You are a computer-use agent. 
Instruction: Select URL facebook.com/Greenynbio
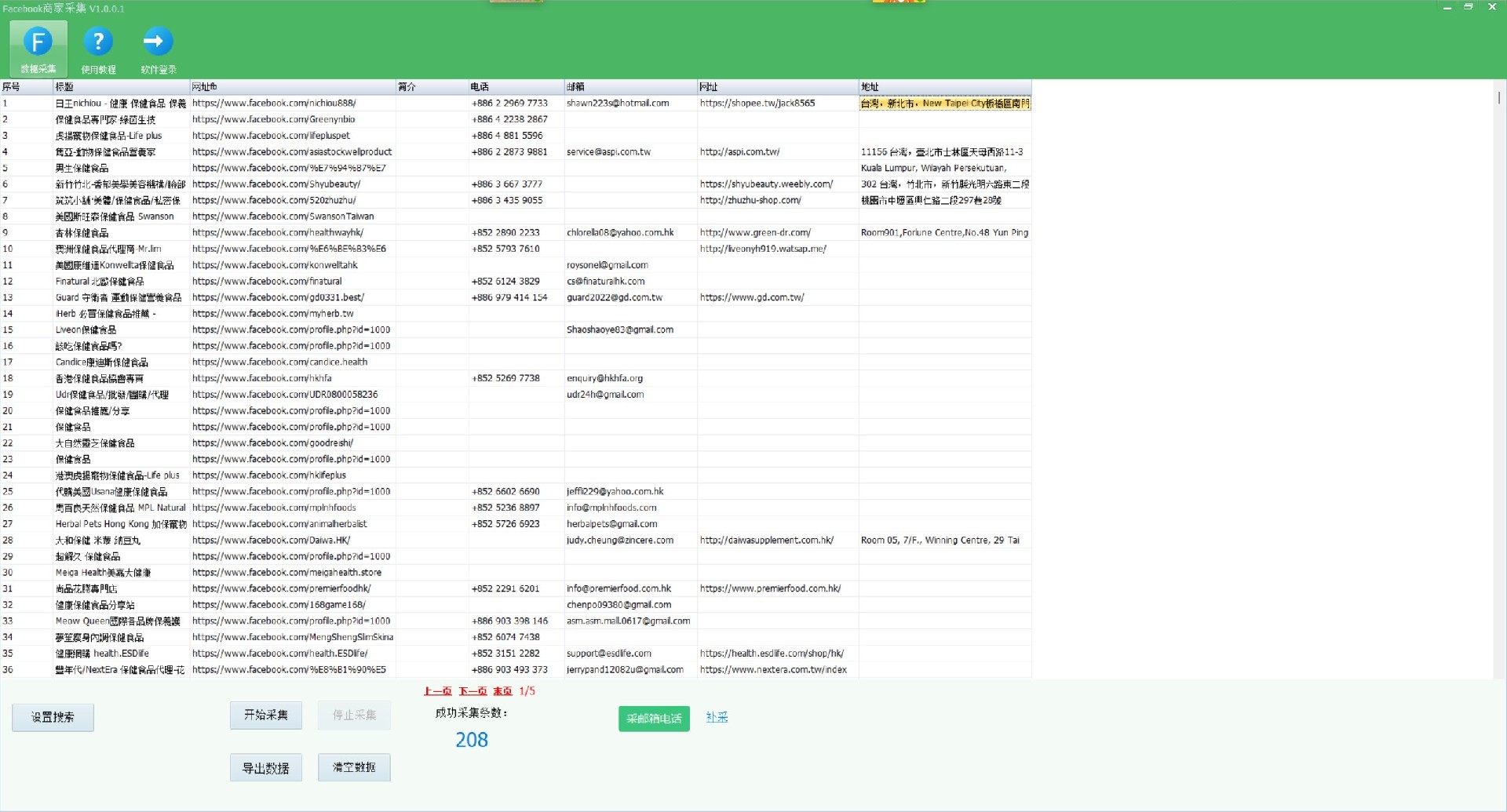click(x=293, y=119)
